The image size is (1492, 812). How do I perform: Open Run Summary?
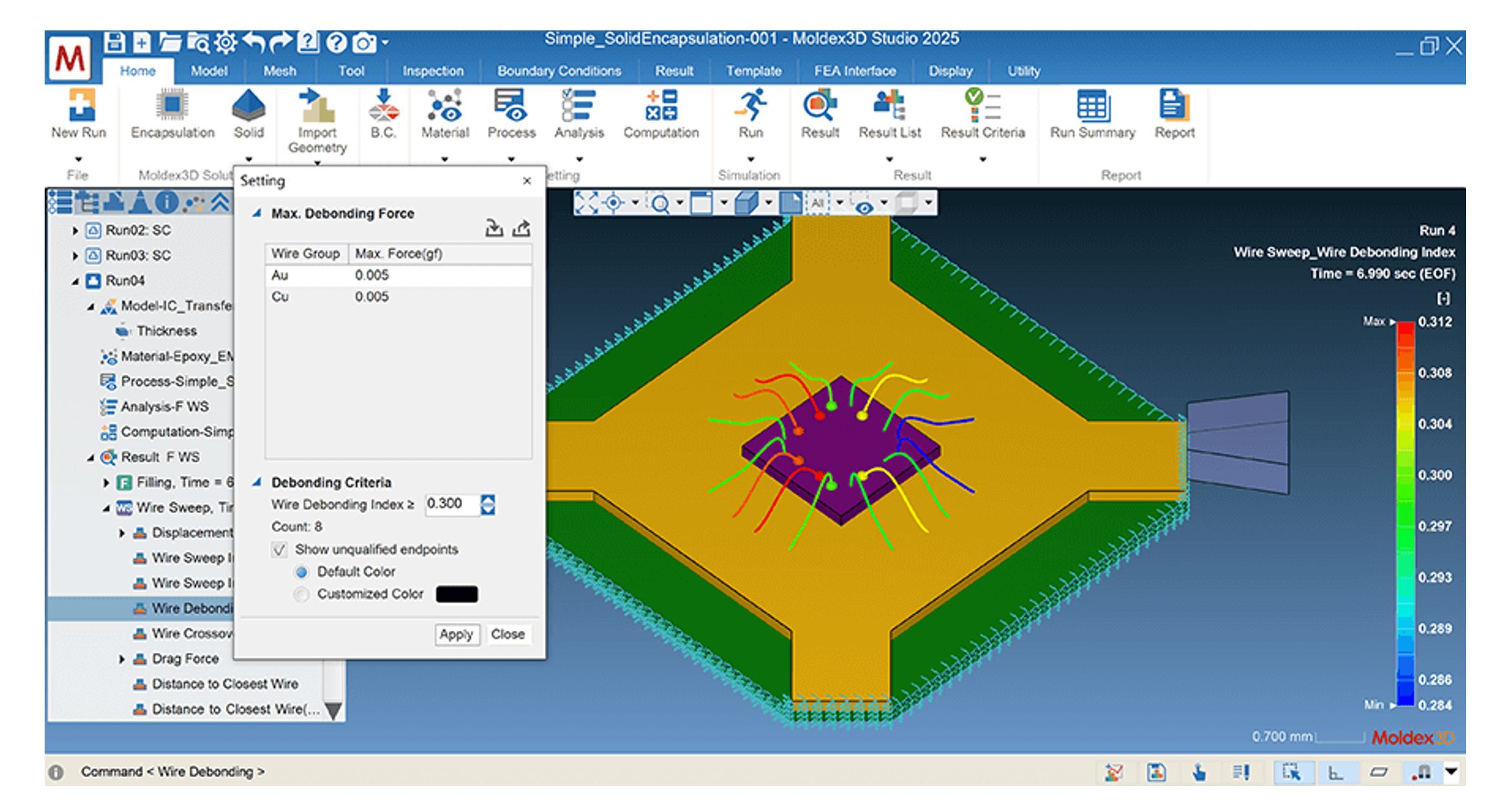(1092, 115)
